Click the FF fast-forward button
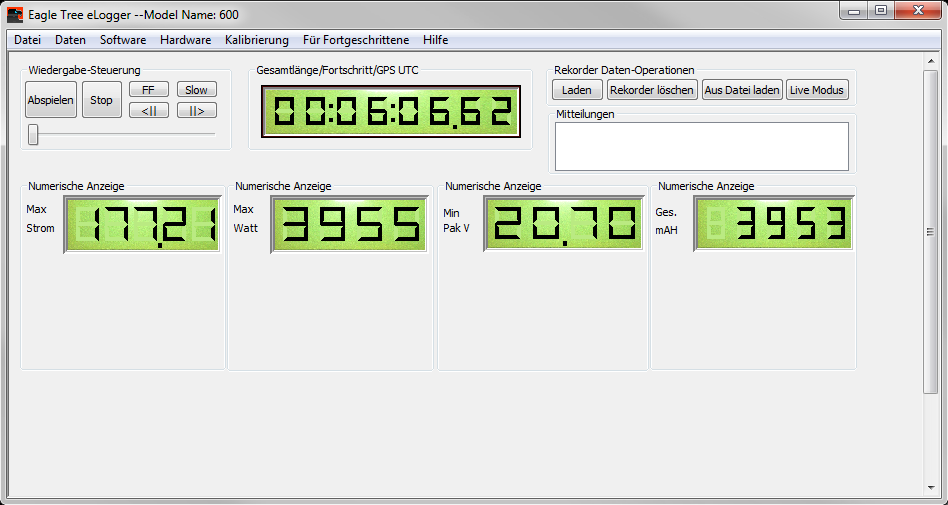The width and height of the screenshot is (948, 505). [149, 90]
